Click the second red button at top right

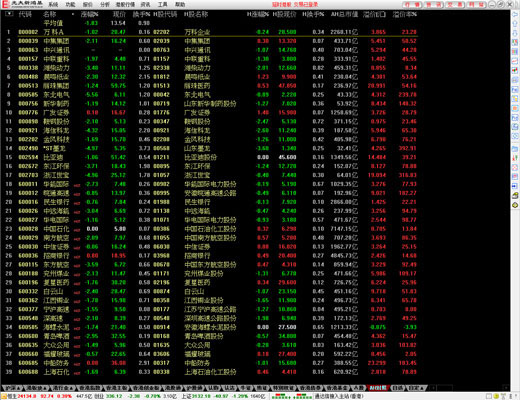click(x=434, y=5)
